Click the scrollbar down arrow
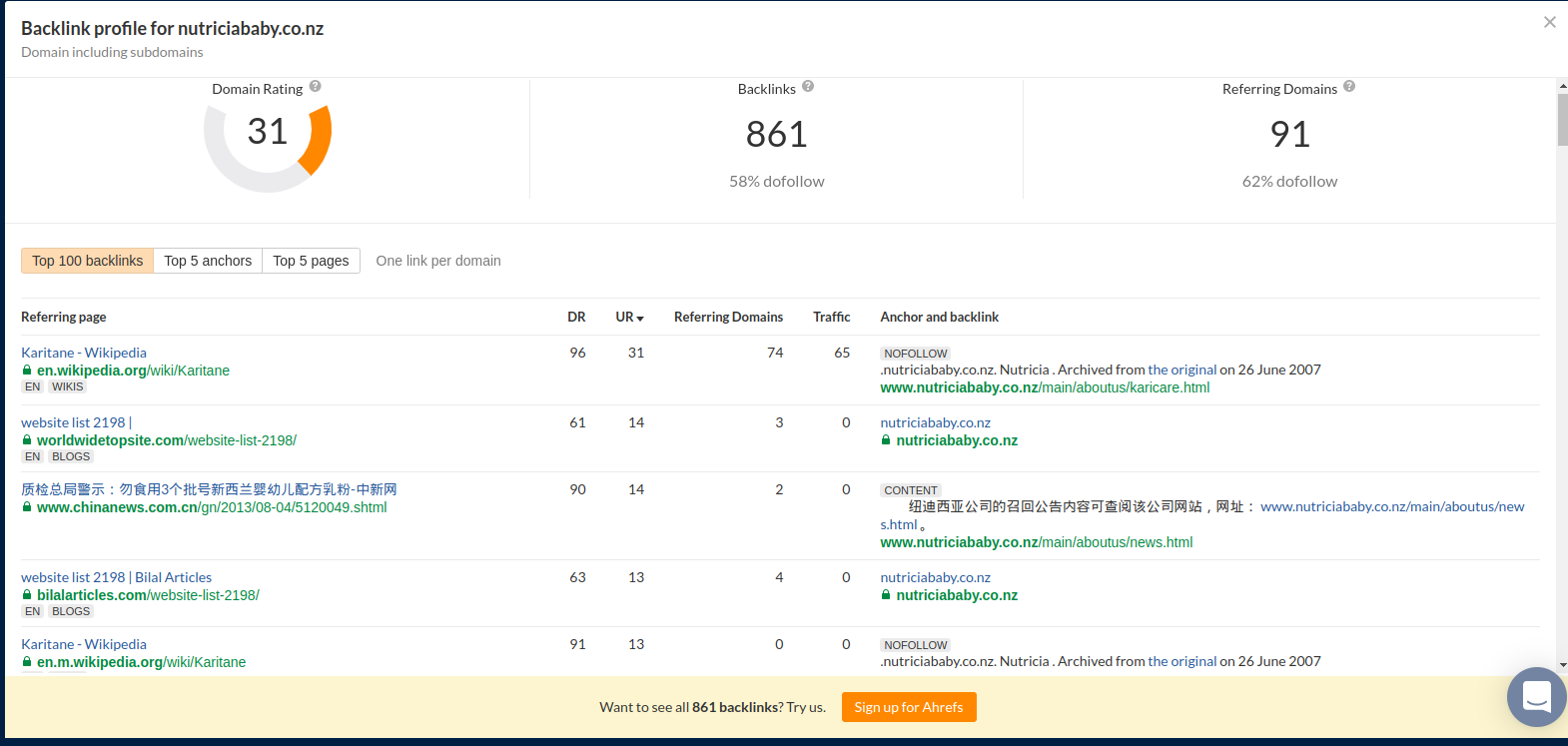The width and height of the screenshot is (1568, 746). click(1562, 665)
